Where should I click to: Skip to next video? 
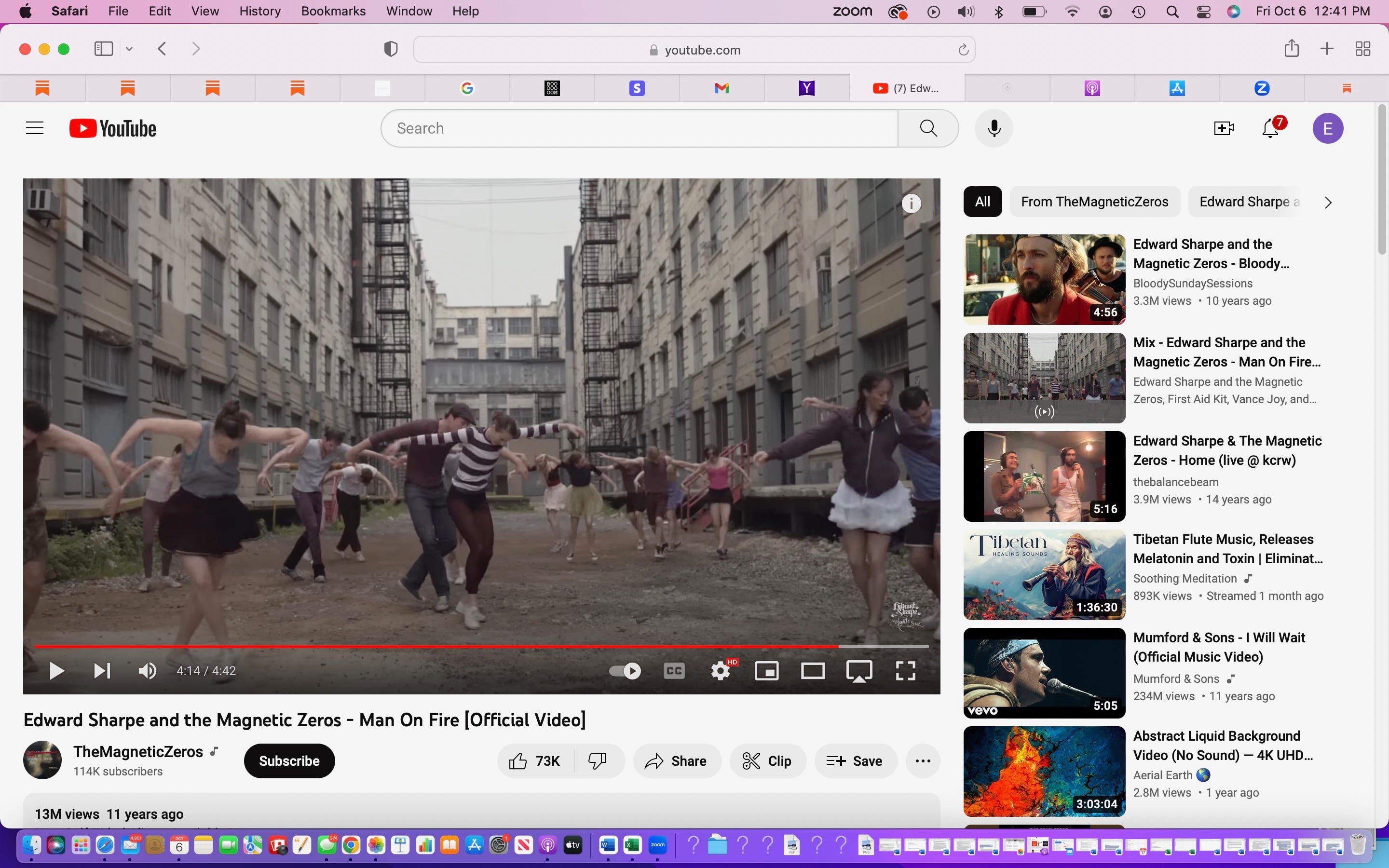pos(102,670)
